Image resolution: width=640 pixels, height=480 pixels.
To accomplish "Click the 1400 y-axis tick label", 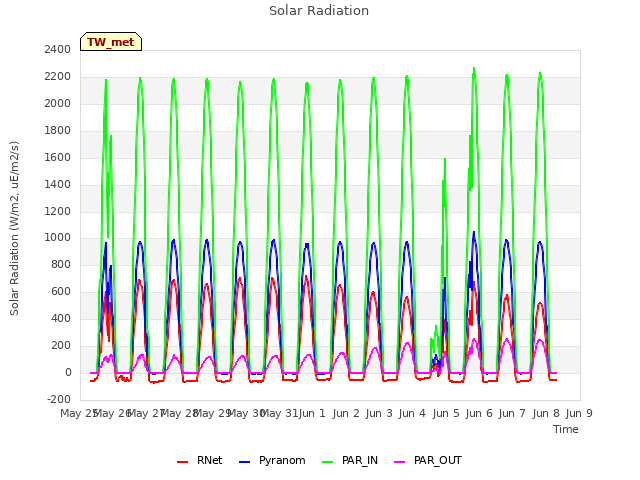I will tap(58, 184).
